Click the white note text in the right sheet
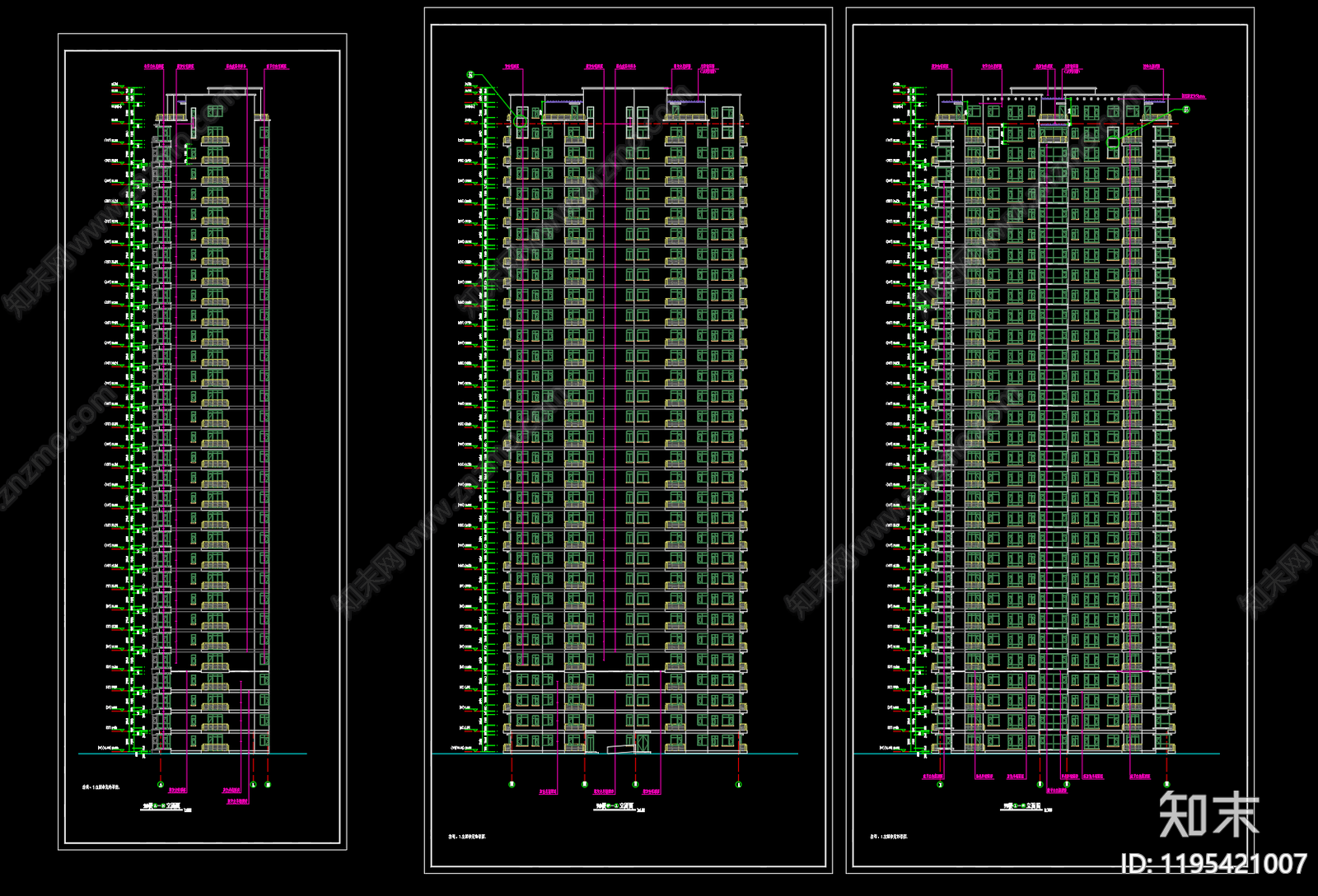1318x896 pixels. pyautogui.click(x=890, y=837)
